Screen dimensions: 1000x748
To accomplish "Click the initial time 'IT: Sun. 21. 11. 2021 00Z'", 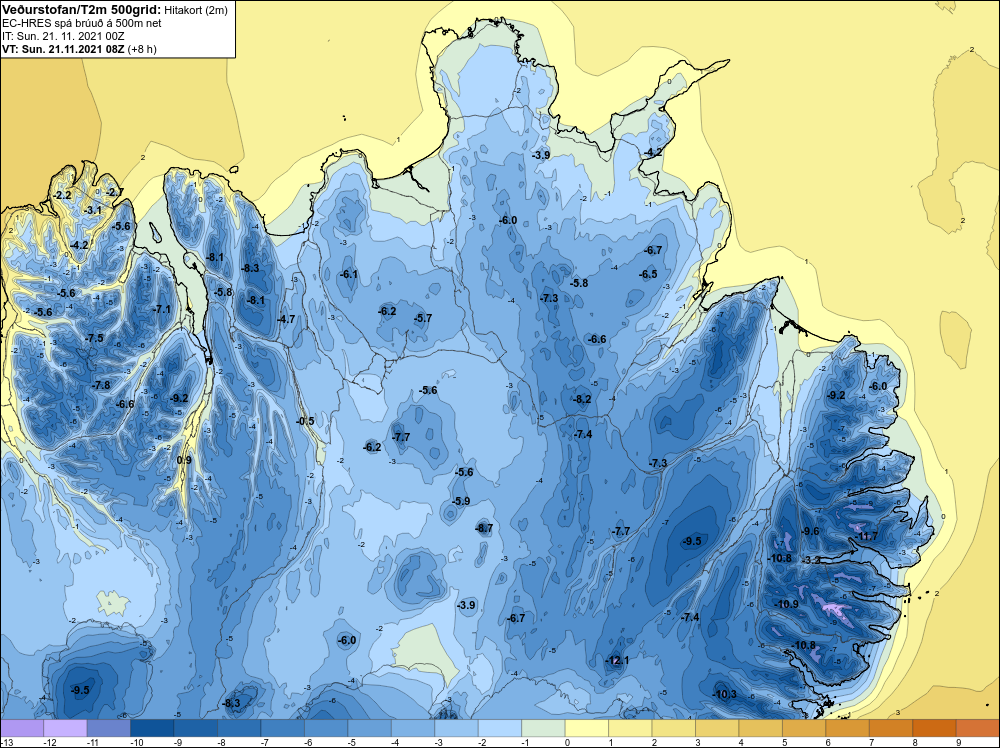I will [63, 36].
